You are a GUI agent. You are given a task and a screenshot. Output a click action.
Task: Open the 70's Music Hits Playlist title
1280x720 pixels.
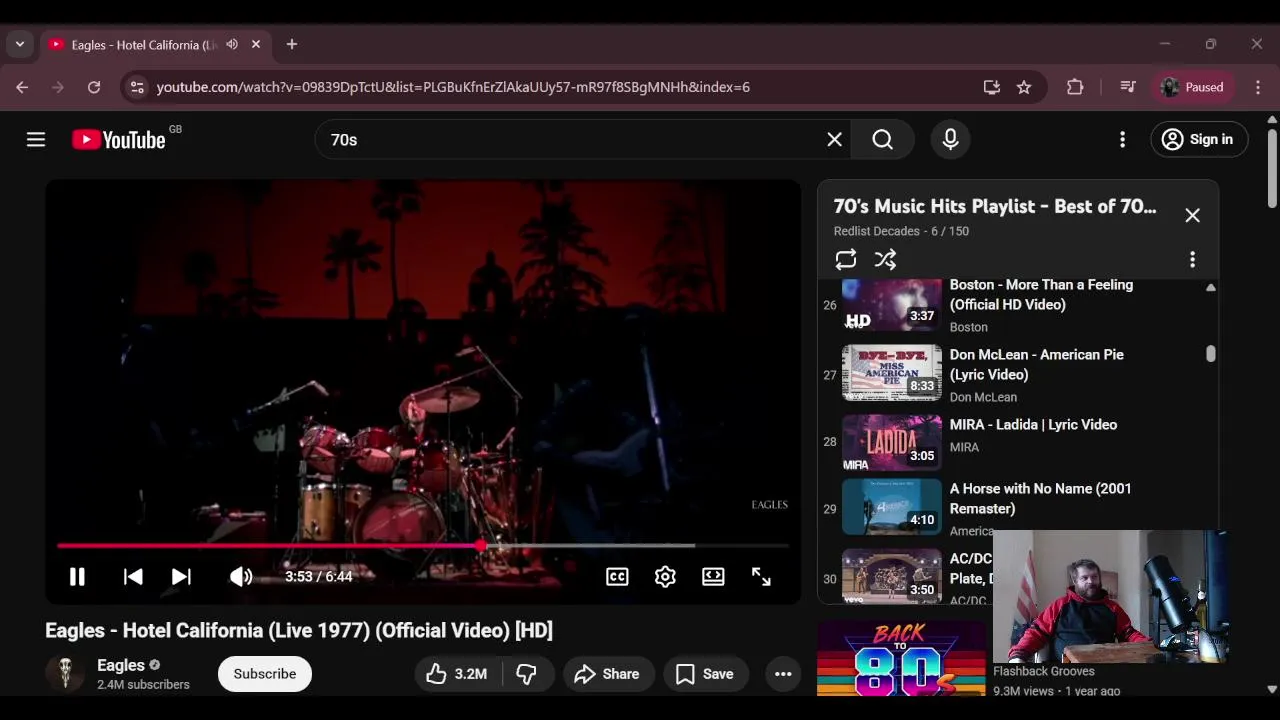995,206
